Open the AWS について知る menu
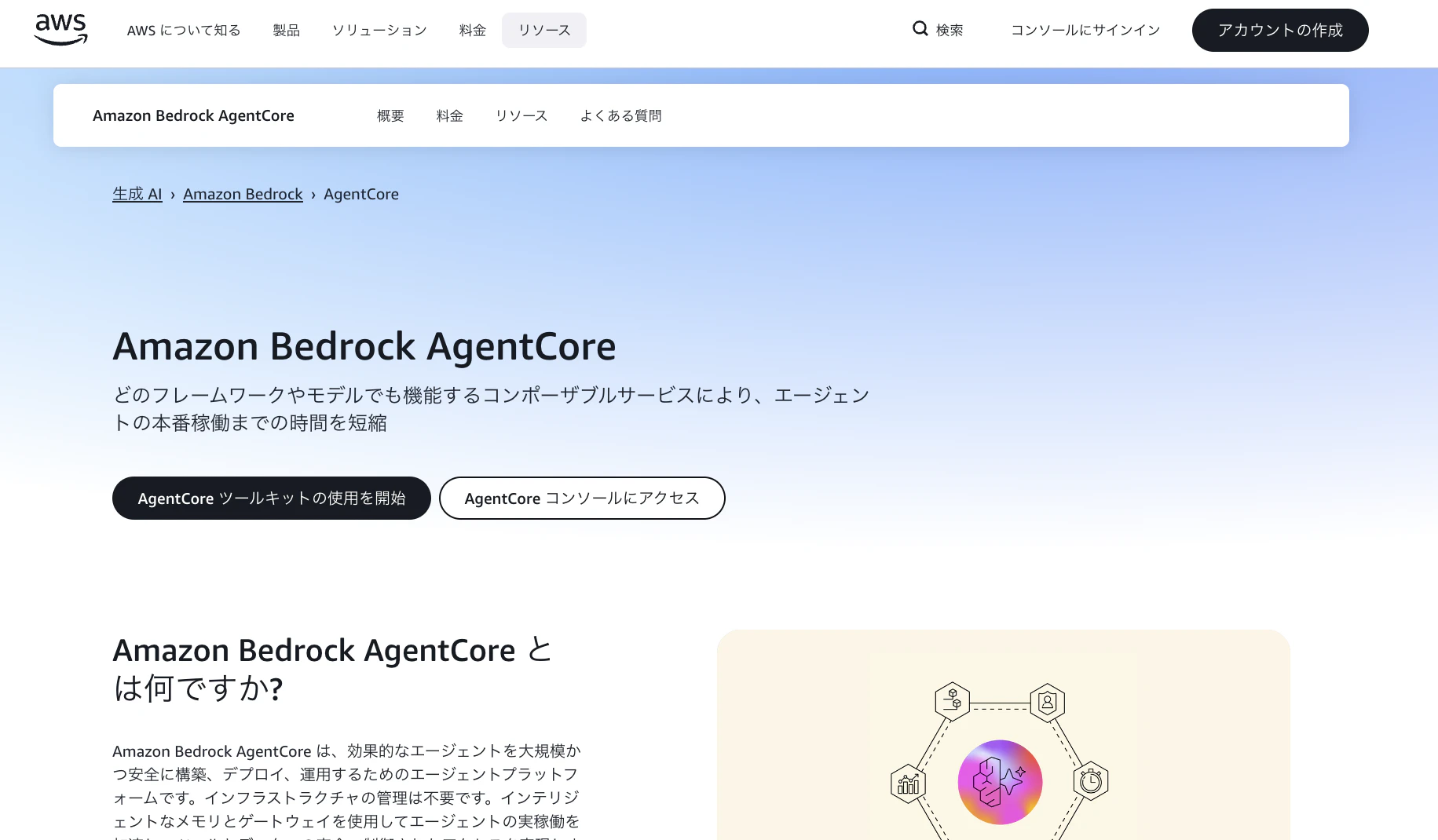Image resolution: width=1438 pixels, height=840 pixels. 184,30
